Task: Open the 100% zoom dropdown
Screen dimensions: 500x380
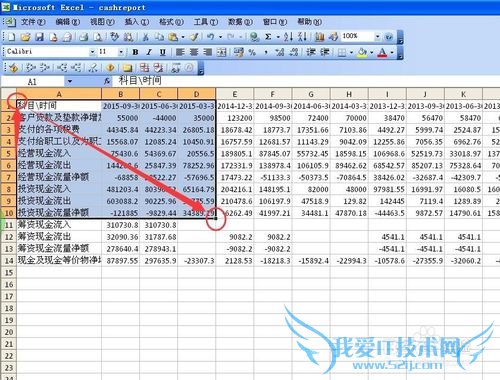Action: (377, 37)
